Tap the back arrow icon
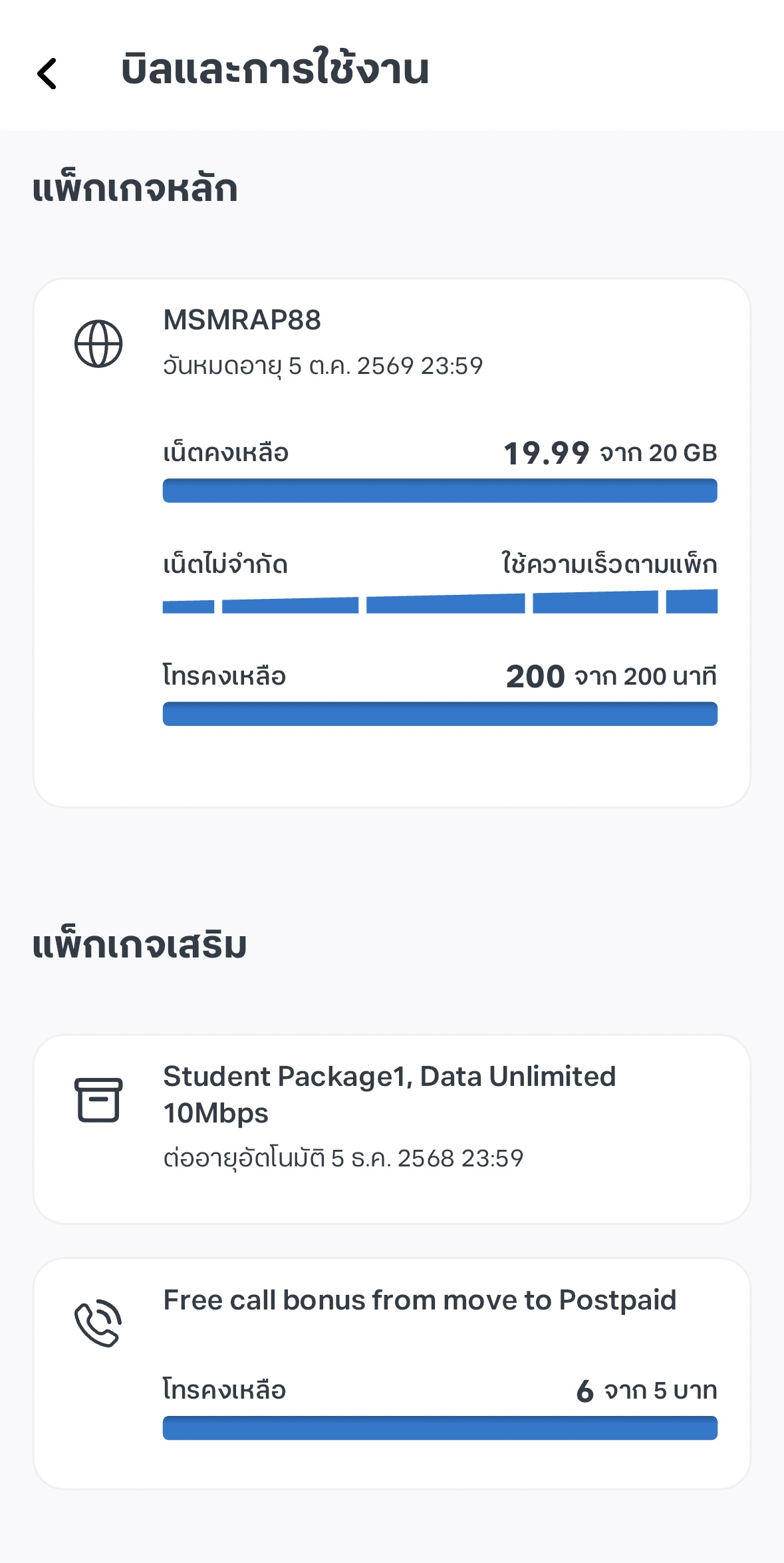 tap(47, 73)
